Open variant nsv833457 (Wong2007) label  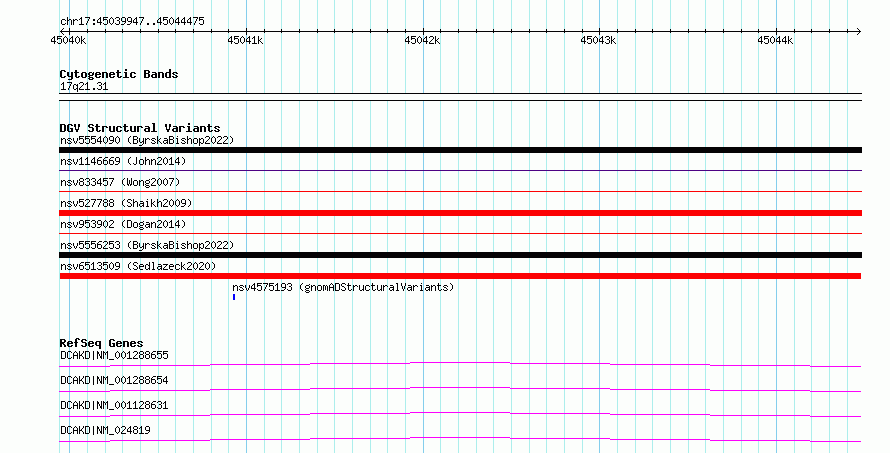(x=120, y=182)
